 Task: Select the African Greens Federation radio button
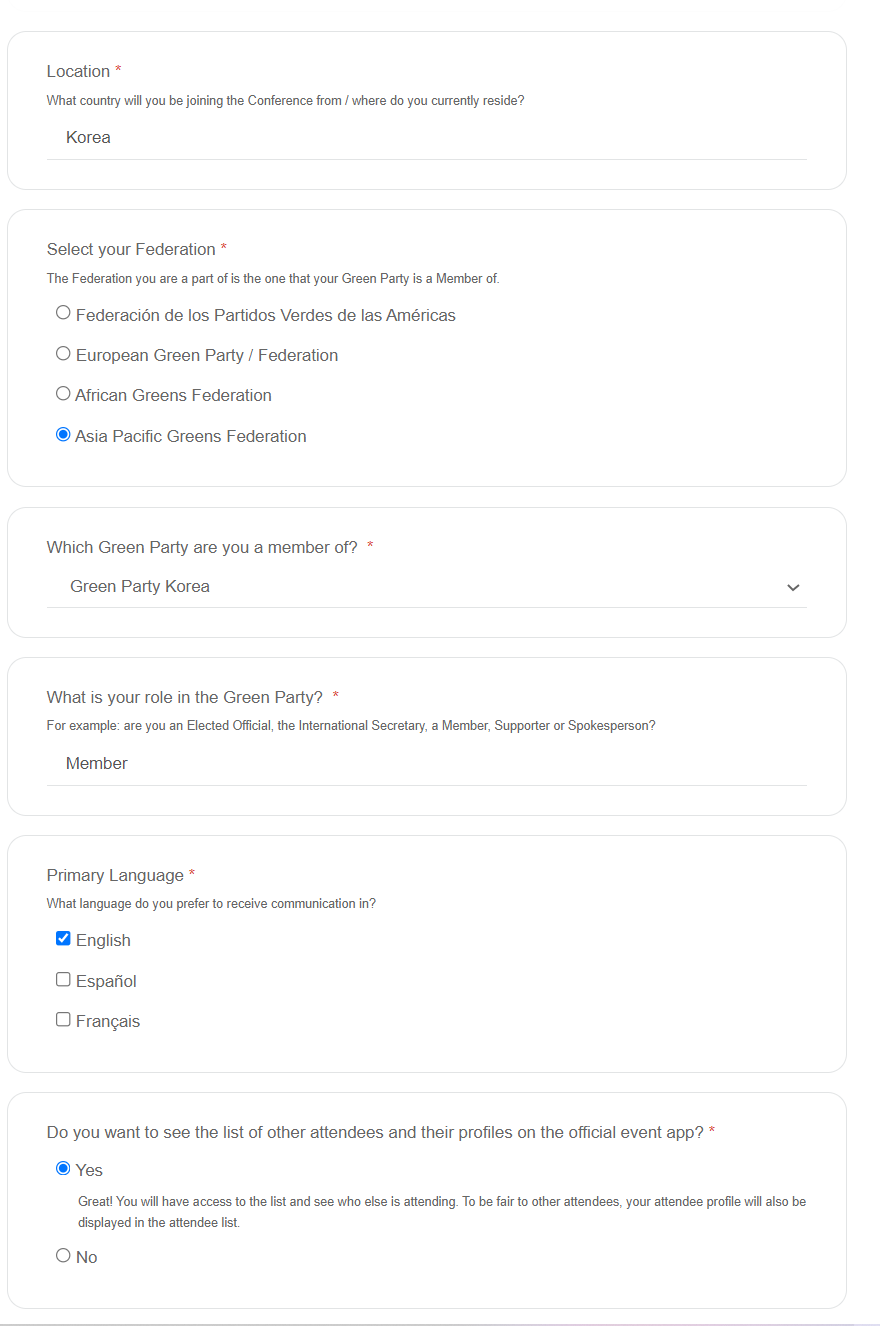[x=63, y=394]
